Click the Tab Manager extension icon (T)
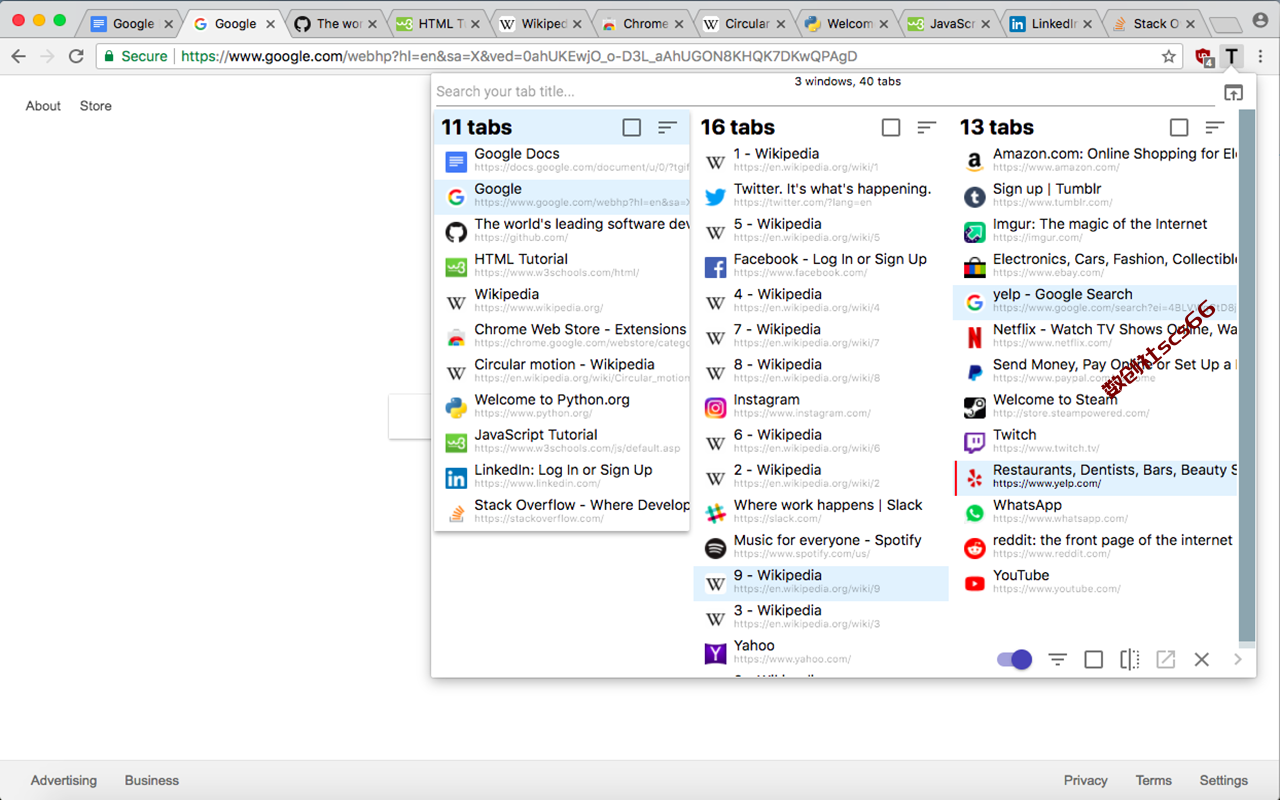 click(1232, 56)
